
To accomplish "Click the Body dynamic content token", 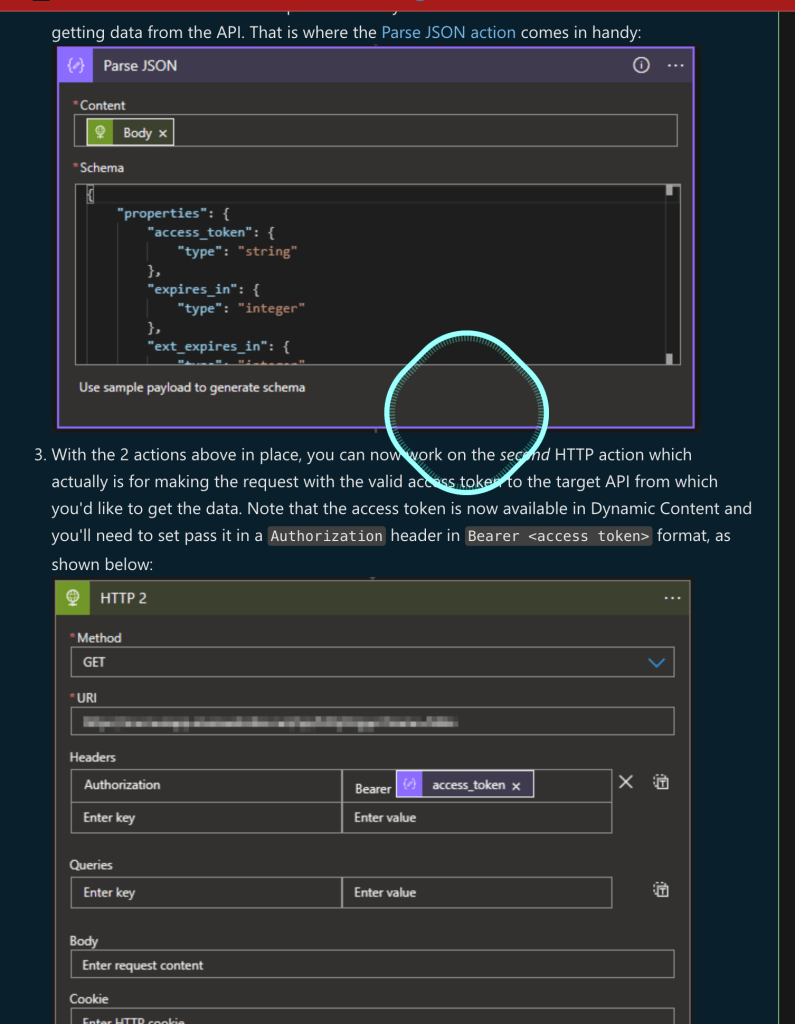I will point(131,133).
